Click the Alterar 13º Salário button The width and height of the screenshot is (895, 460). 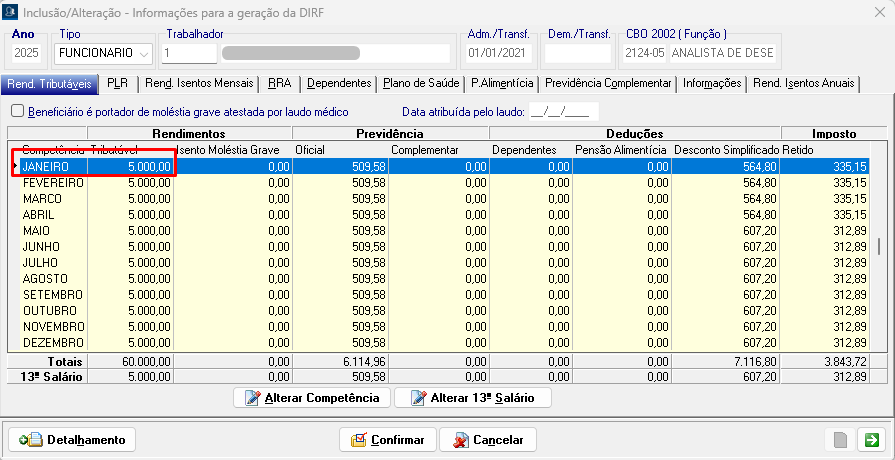(472, 398)
